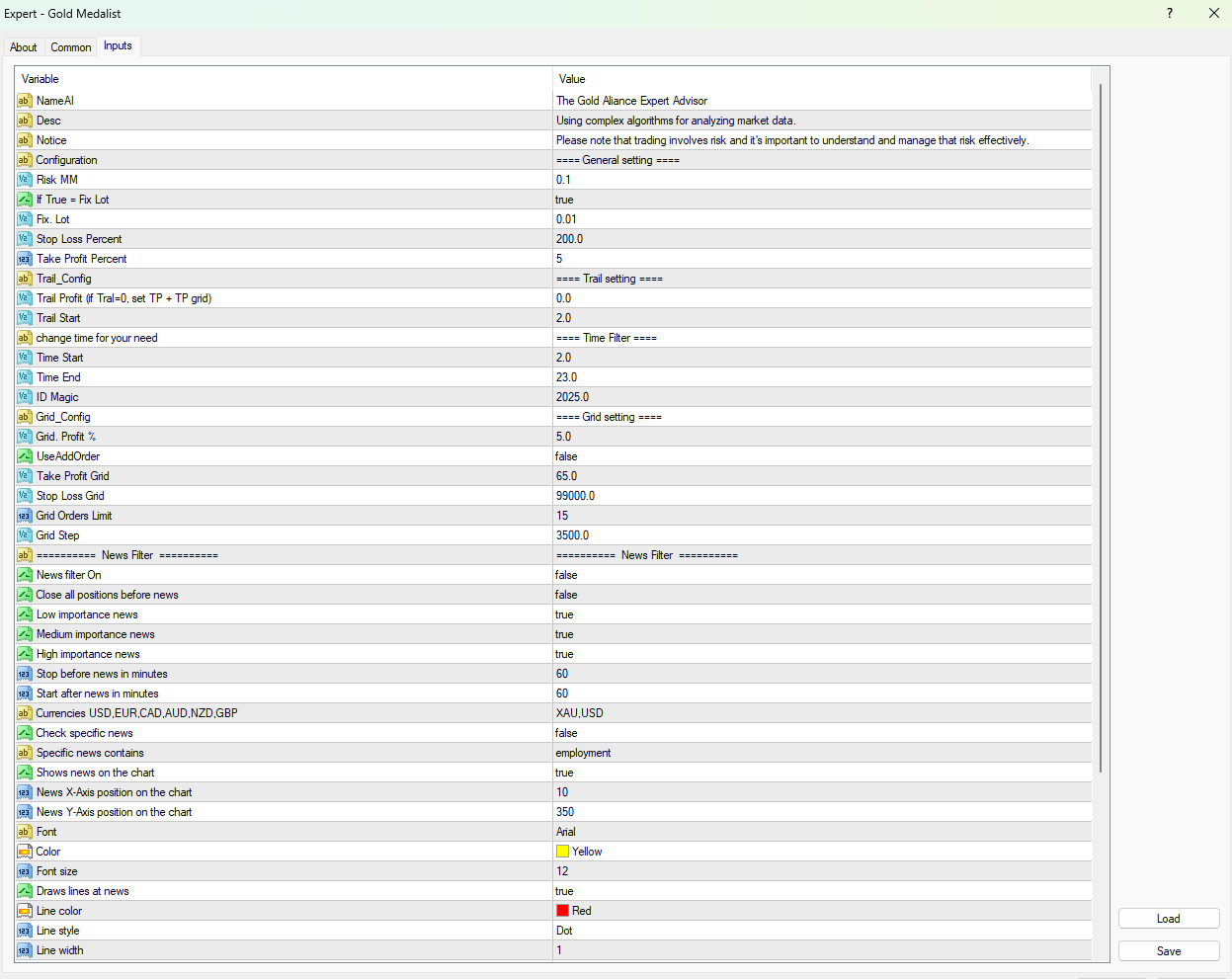Click the numeric icon beside Take Profit Percent
This screenshot has height=979, width=1232.
pos(24,258)
